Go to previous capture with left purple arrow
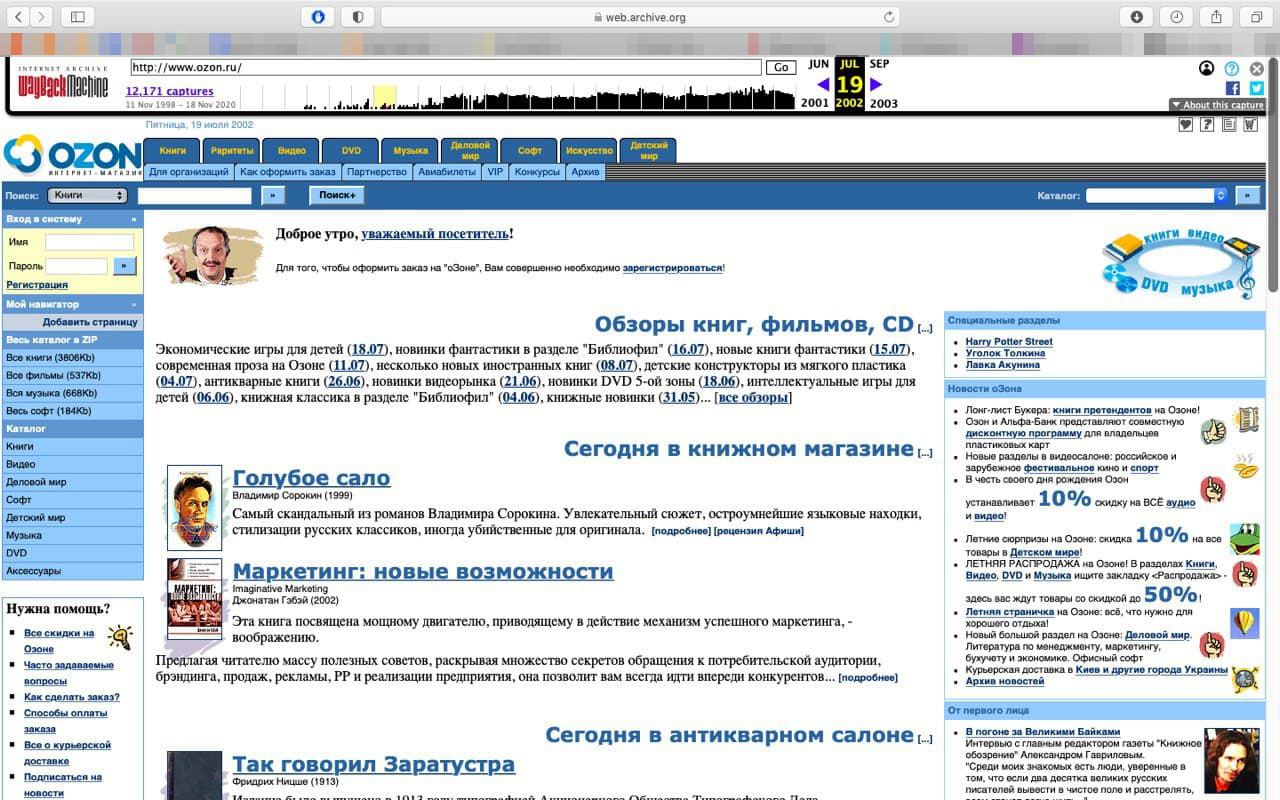1280x800 pixels. click(x=823, y=85)
